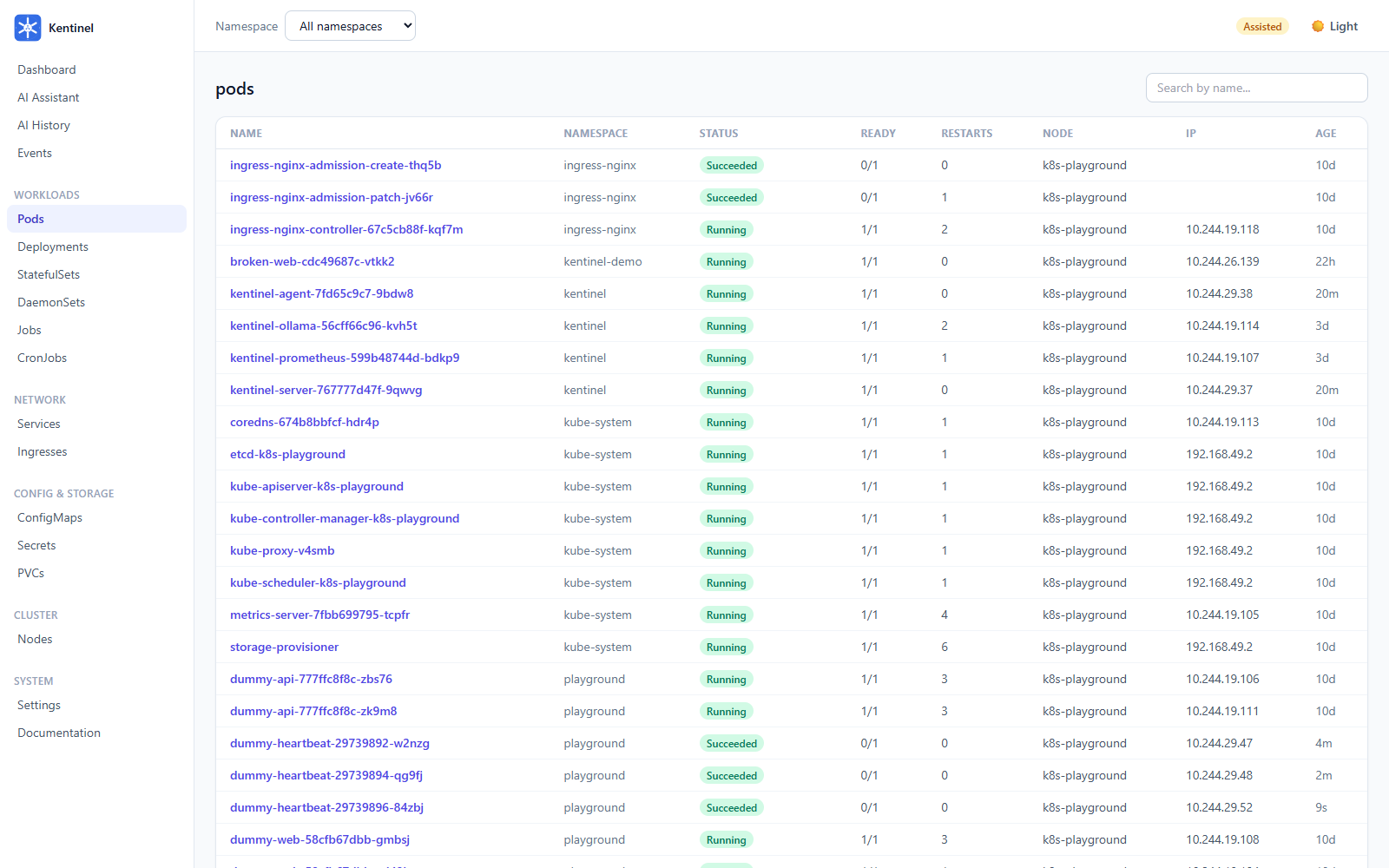Open pod dummy-heartbeat-29739892-w2nzg
The image size is (1389, 868).
point(330,743)
